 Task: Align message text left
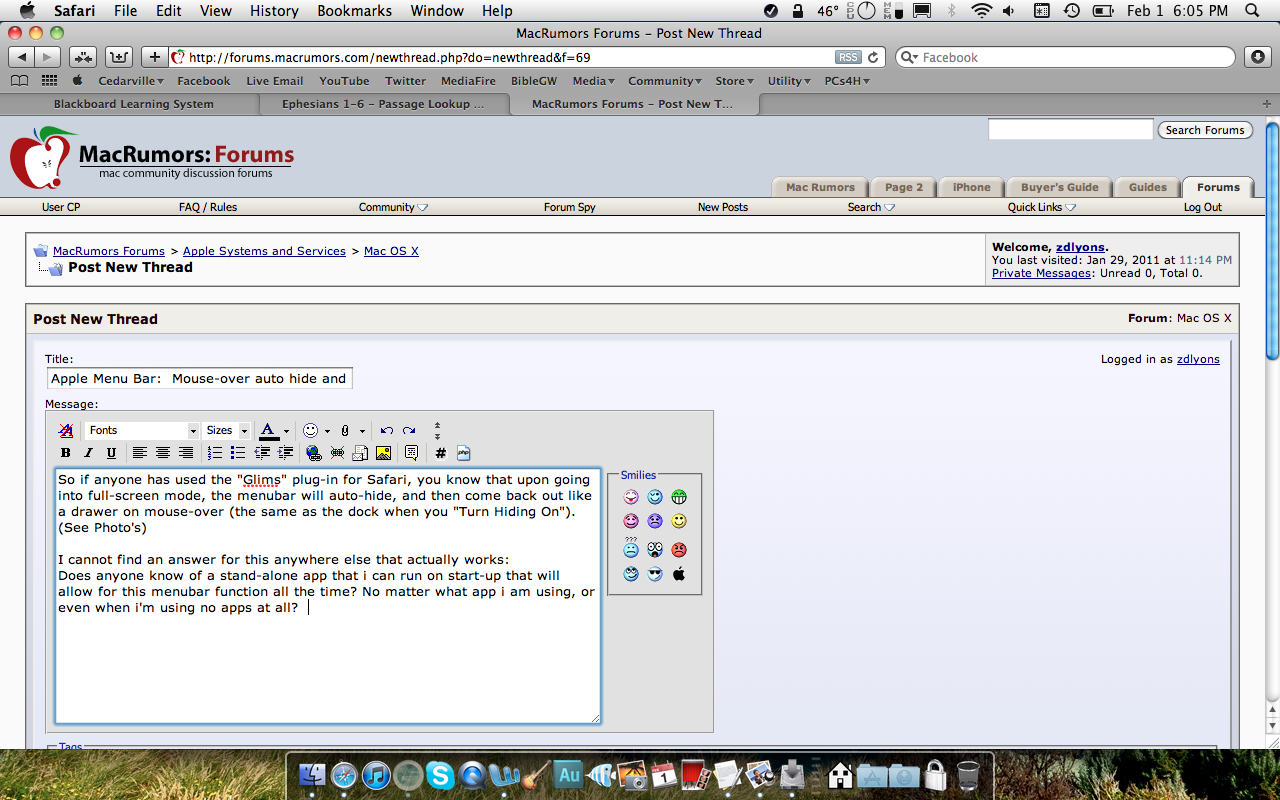pos(140,453)
